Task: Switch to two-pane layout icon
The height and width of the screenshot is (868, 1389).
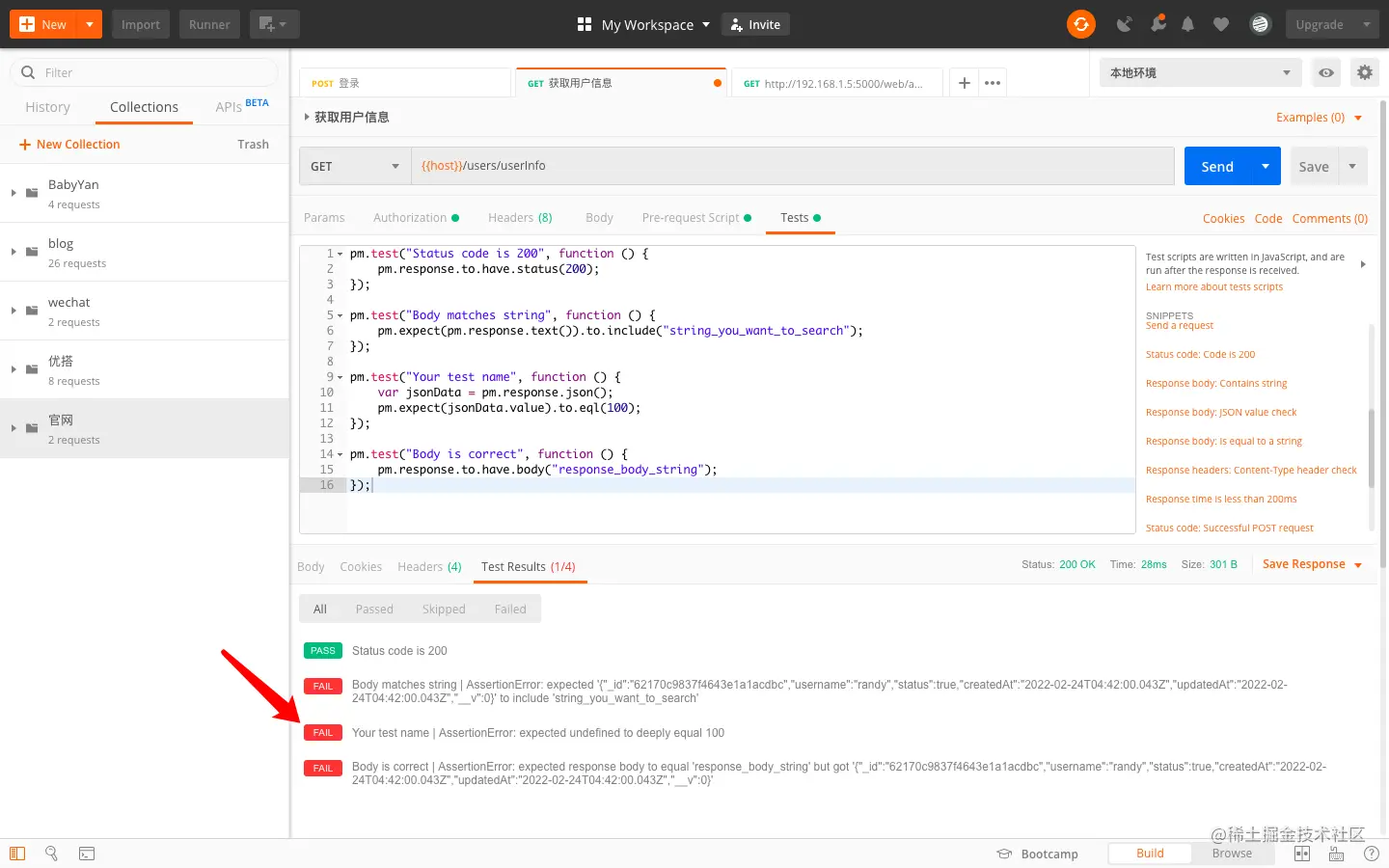Action: (1302, 854)
